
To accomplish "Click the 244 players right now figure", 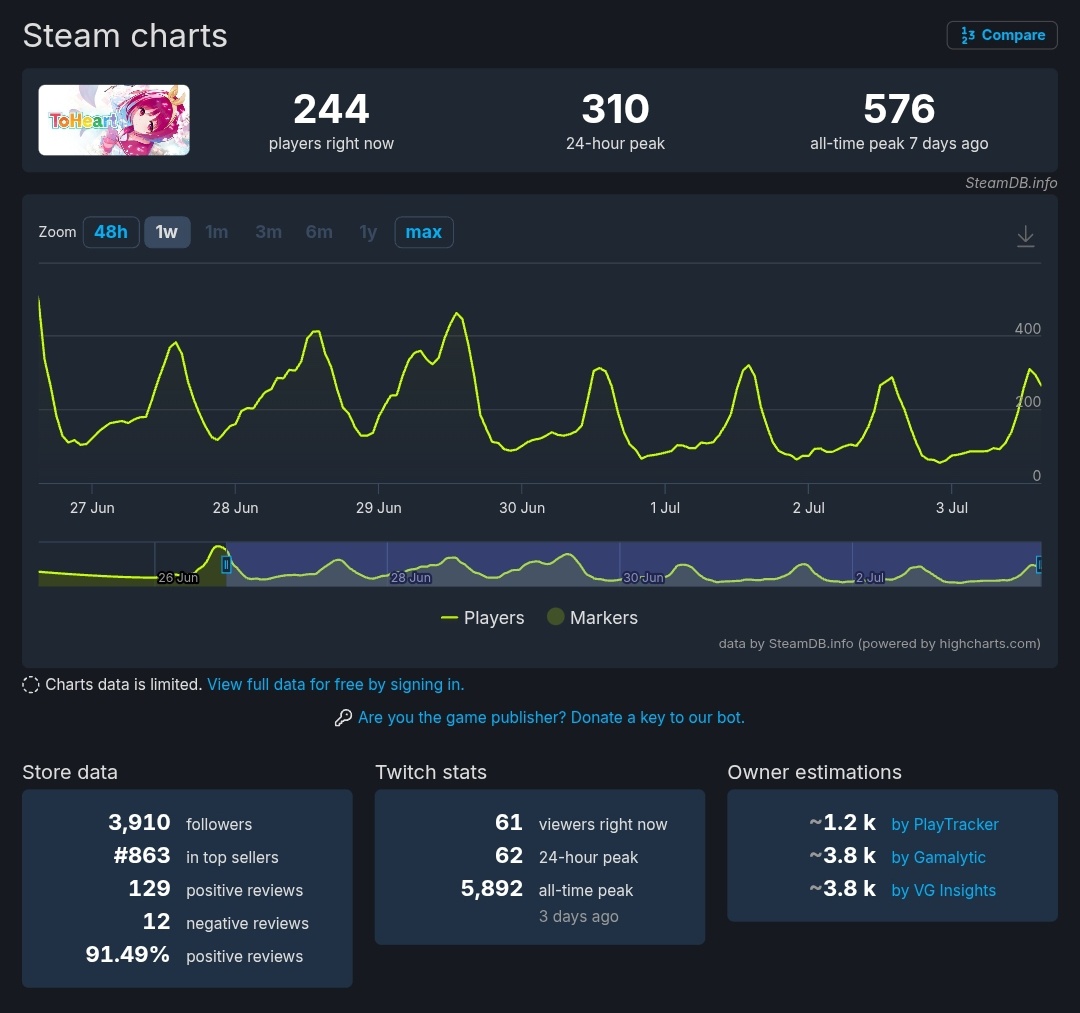I will tap(331, 109).
